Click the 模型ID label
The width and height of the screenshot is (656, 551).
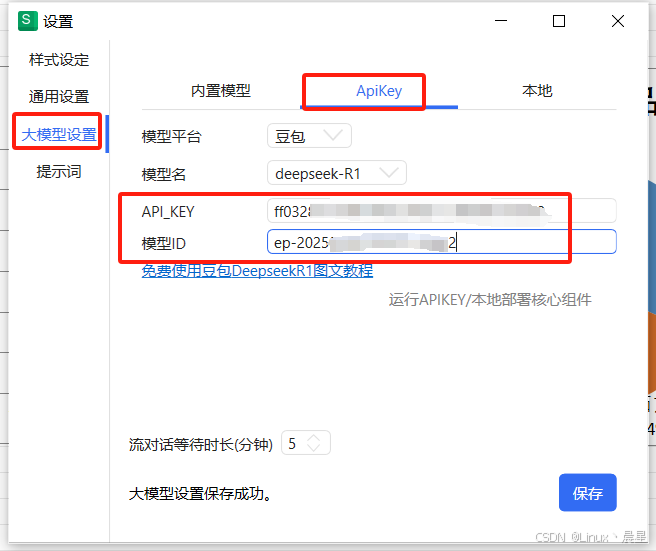coord(164,243)
